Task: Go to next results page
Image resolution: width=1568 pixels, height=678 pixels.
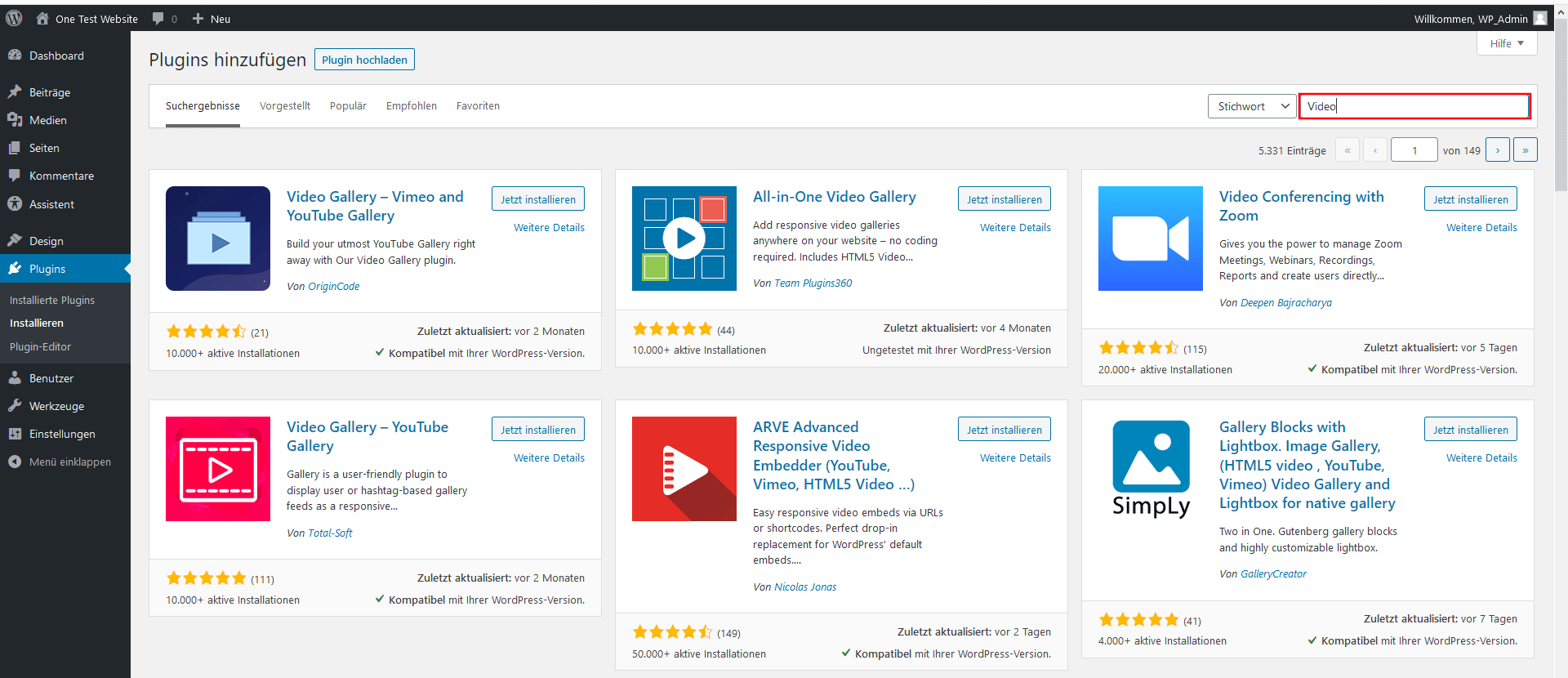Action: (1498, 150)
